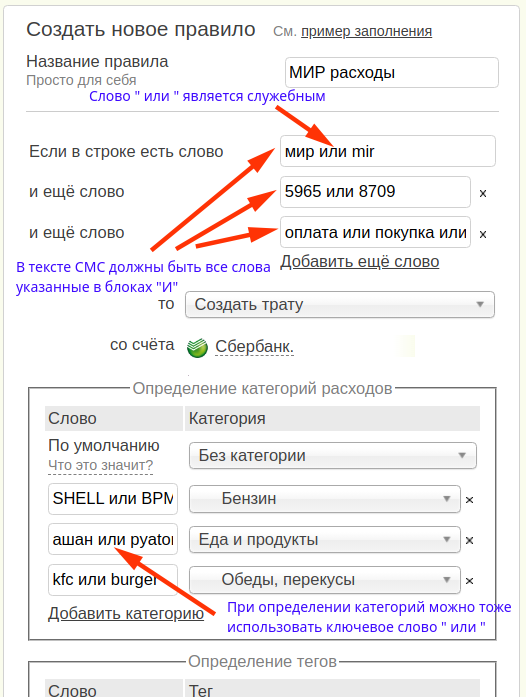Remove the '5965 или 8709' word row
Image resolution: width=526 pixels, height=697 pixels.
point(483,193)
